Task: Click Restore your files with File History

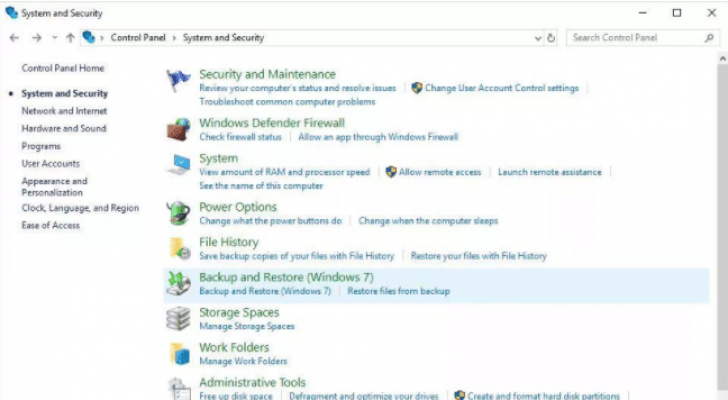Action: (479, 256)
